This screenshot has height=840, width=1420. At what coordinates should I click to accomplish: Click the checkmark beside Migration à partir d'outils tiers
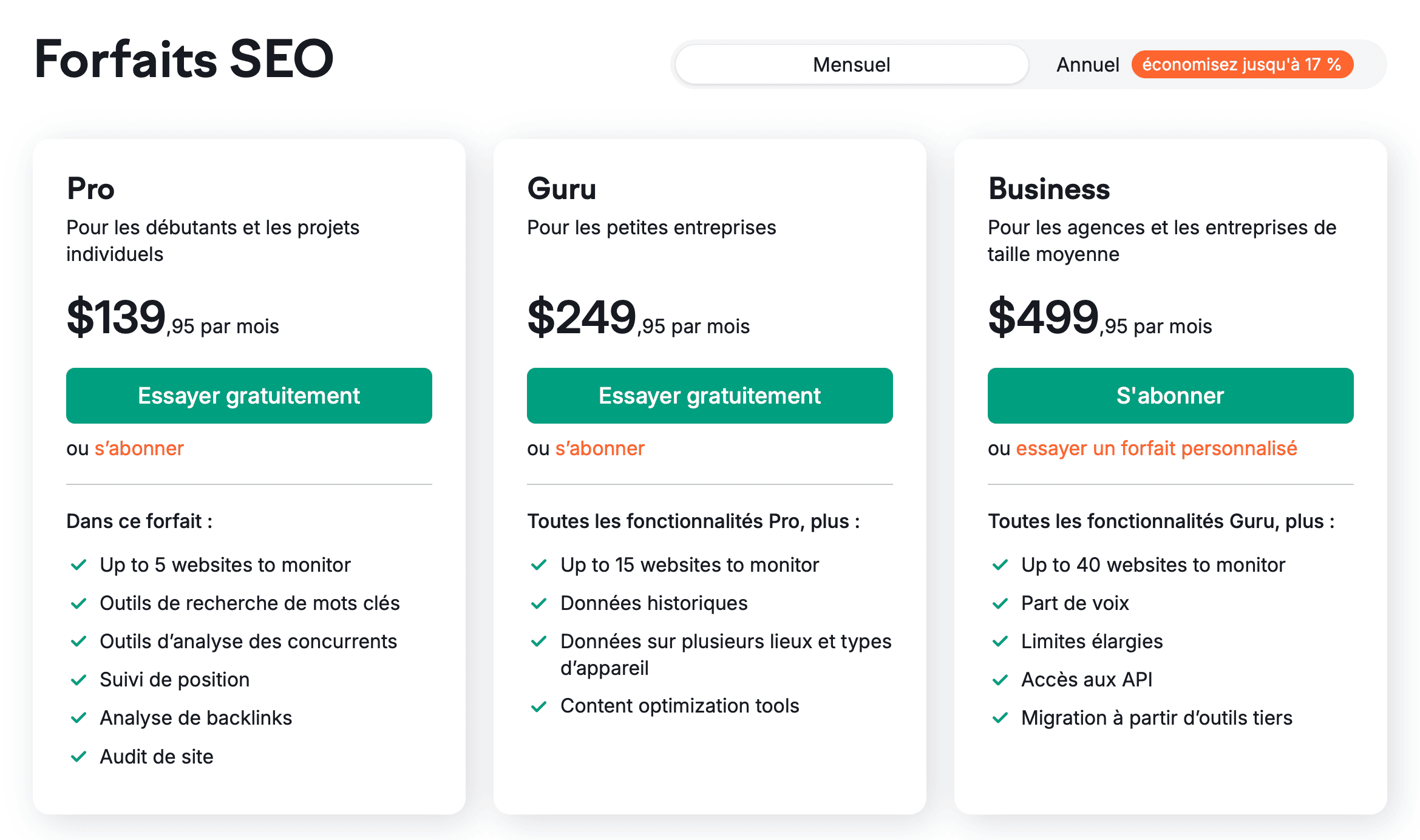[x=1000, y=718]
